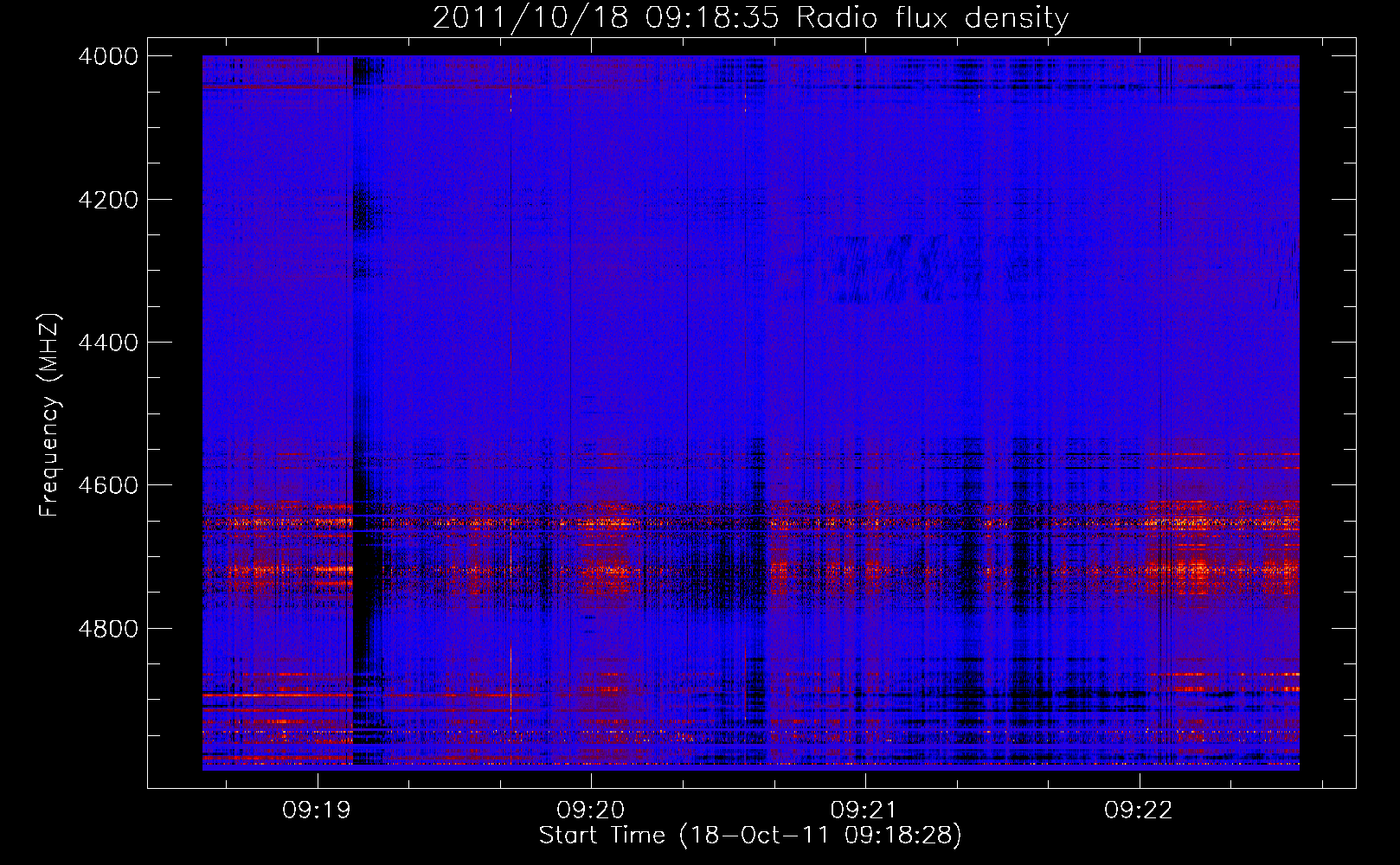Click the 09:20 time tick label
This screenshot has height=865, width=1400.
point(591,811)
